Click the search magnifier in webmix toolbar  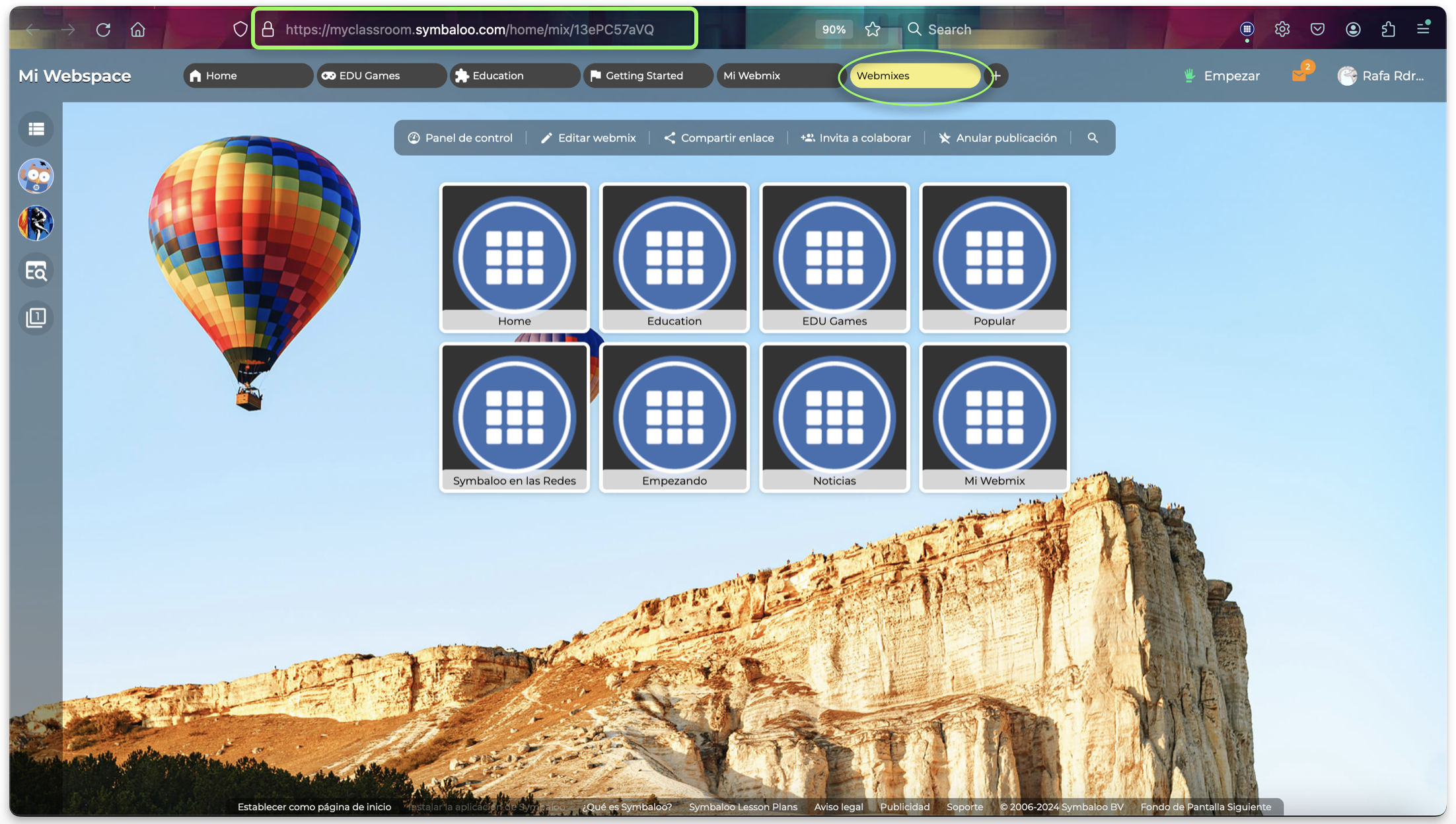click(1093, 137)
